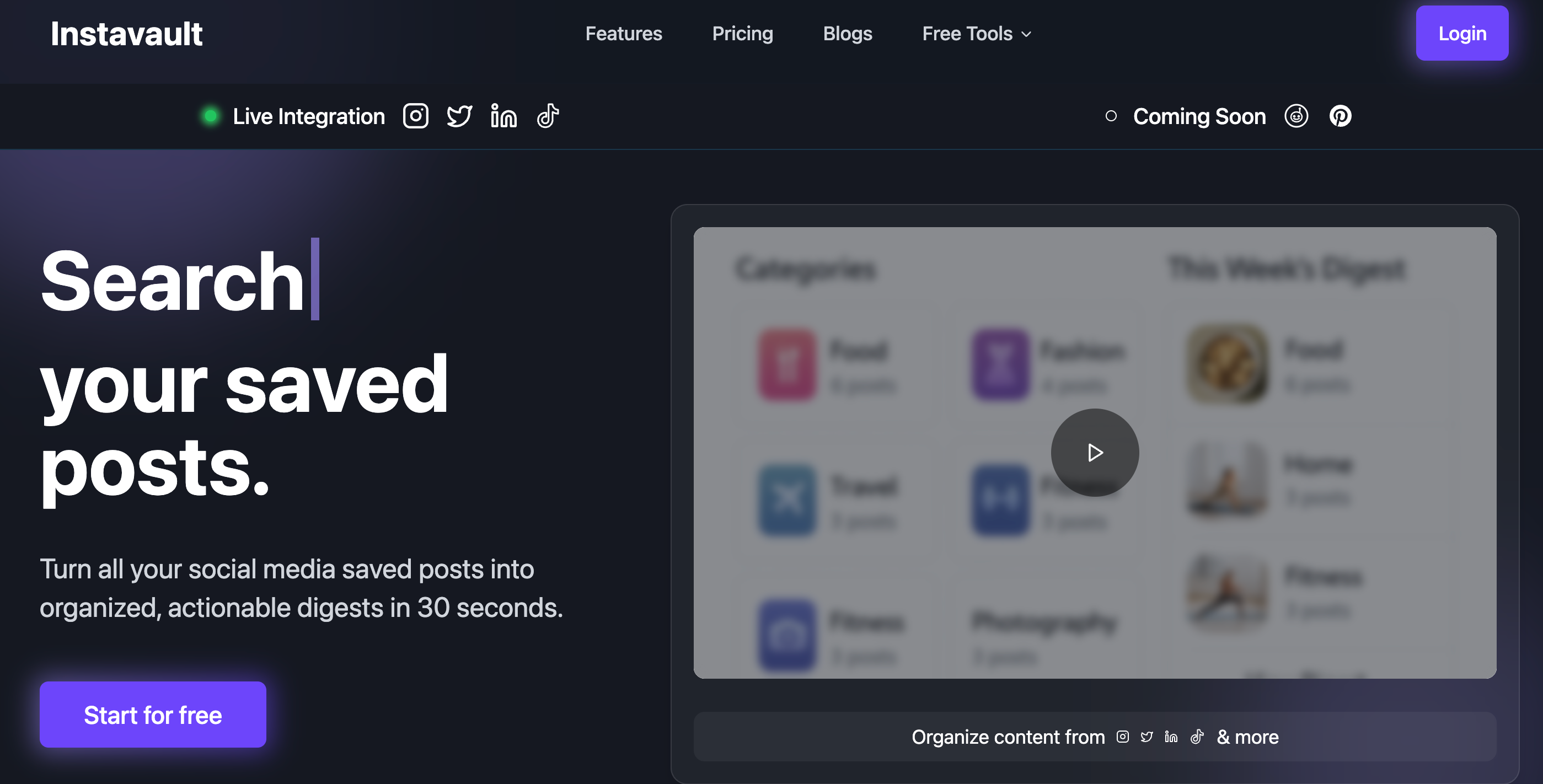Click the TikTok icon in the integration bar
This screenshot has height=784, width=1543.
548,116
